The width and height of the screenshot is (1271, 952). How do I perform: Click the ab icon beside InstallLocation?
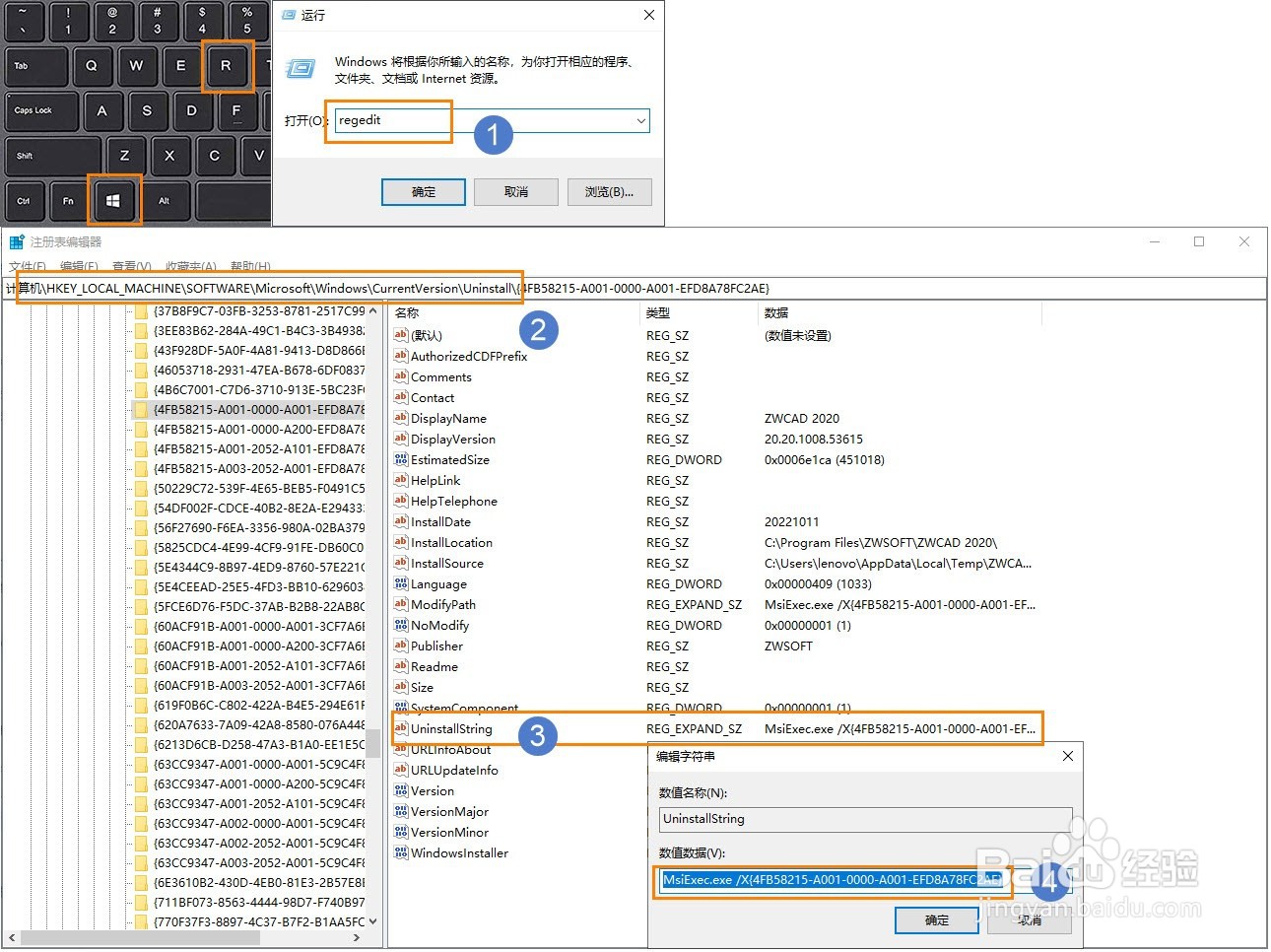[x=400, y=542]
